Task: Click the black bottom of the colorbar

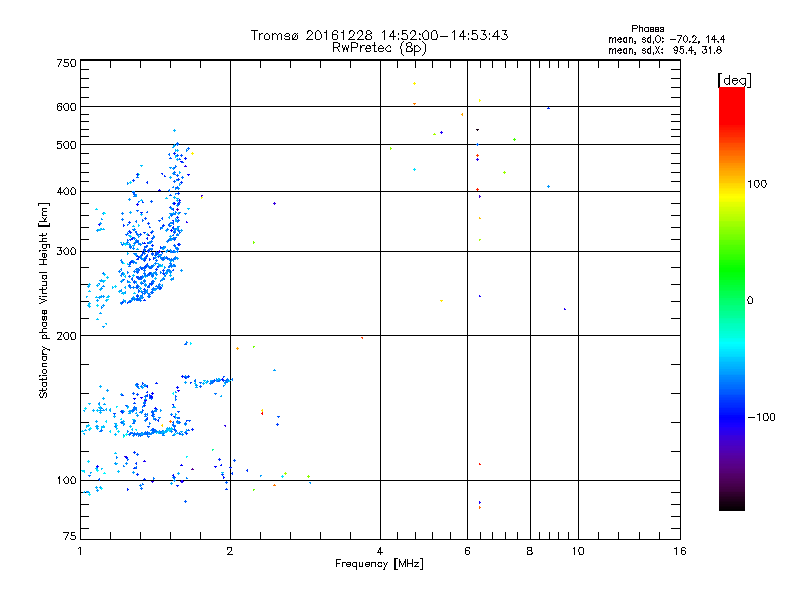Action: (732, 503)
